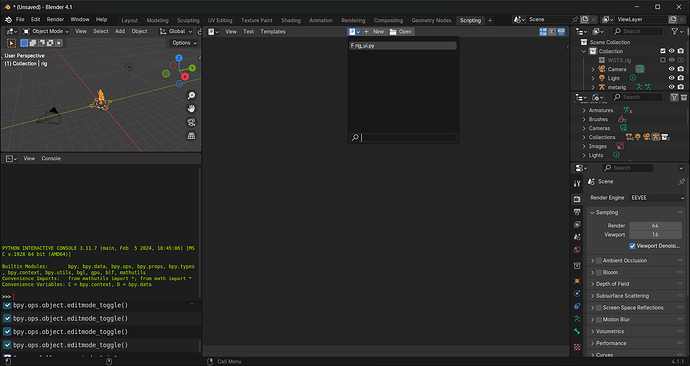Open the Scene properties tab
The image size is (690, 366).
[x=577, y=237]
